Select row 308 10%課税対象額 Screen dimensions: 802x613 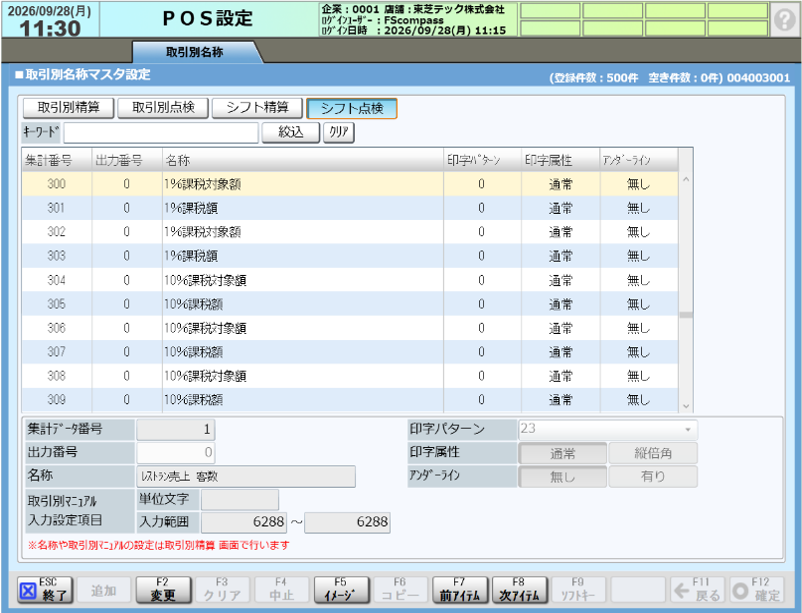(x=350, y=376)
